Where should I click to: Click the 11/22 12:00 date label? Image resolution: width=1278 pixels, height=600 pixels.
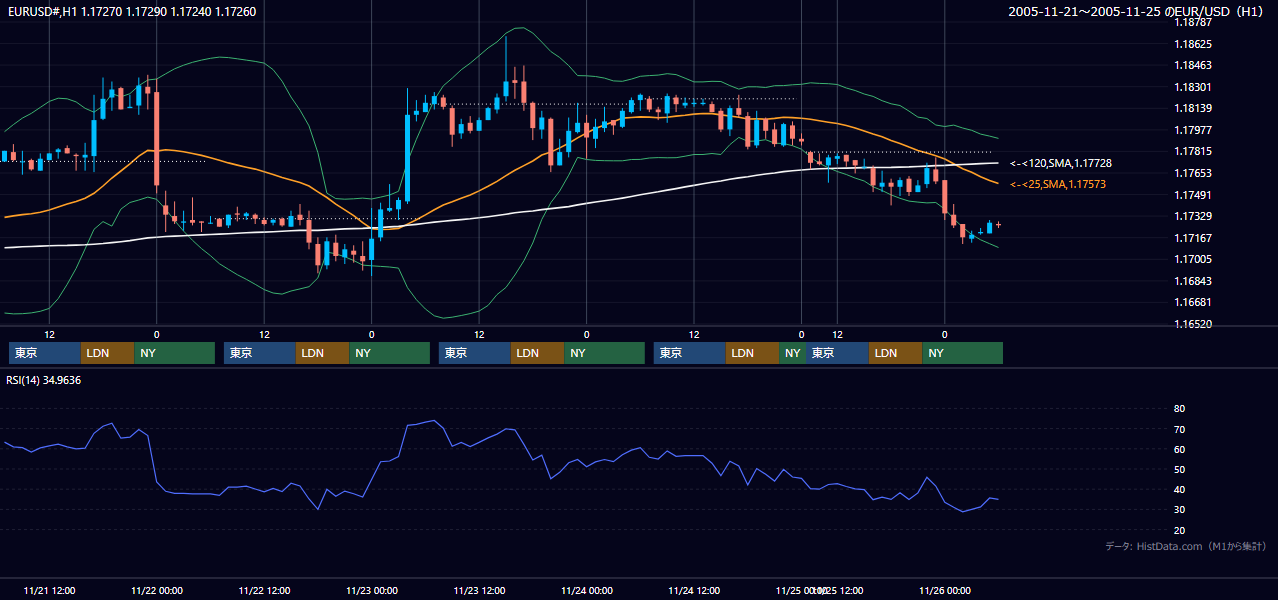pyautogui.click(x=264, y=591)
